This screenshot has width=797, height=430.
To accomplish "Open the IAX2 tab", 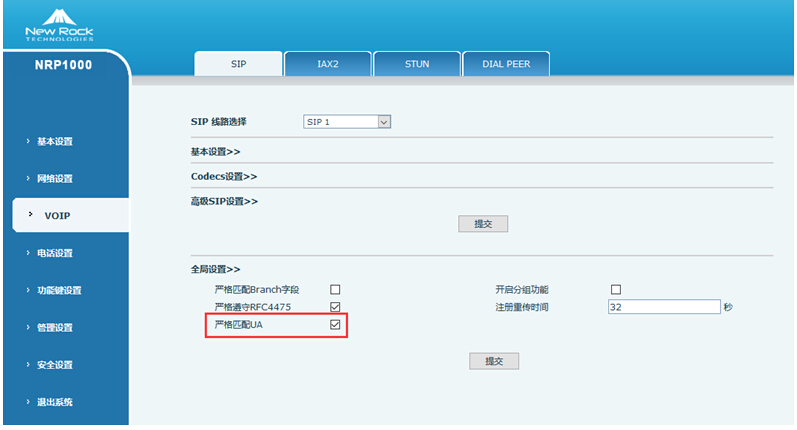I will tap(328, 64).
